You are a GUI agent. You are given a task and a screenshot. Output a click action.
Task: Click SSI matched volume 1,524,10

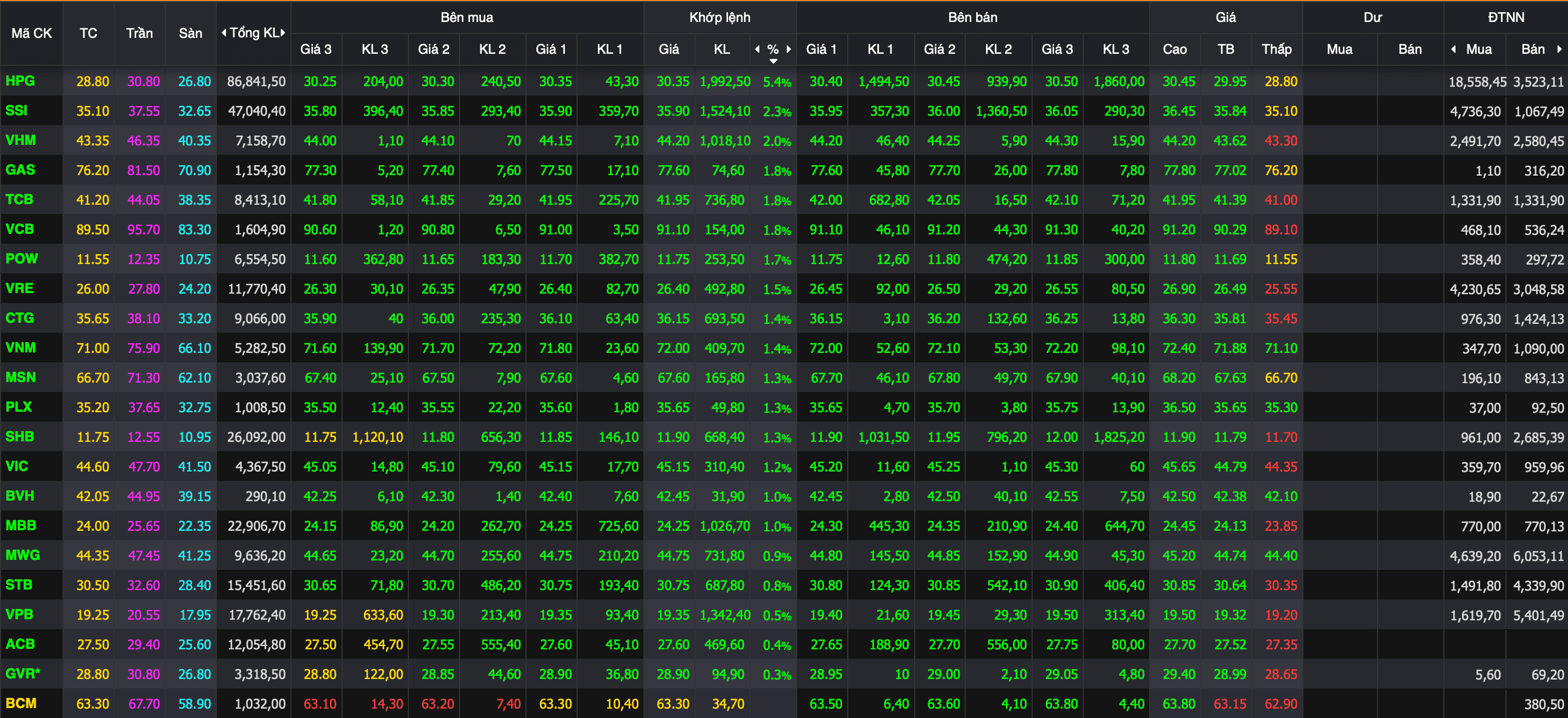point(725,111)
